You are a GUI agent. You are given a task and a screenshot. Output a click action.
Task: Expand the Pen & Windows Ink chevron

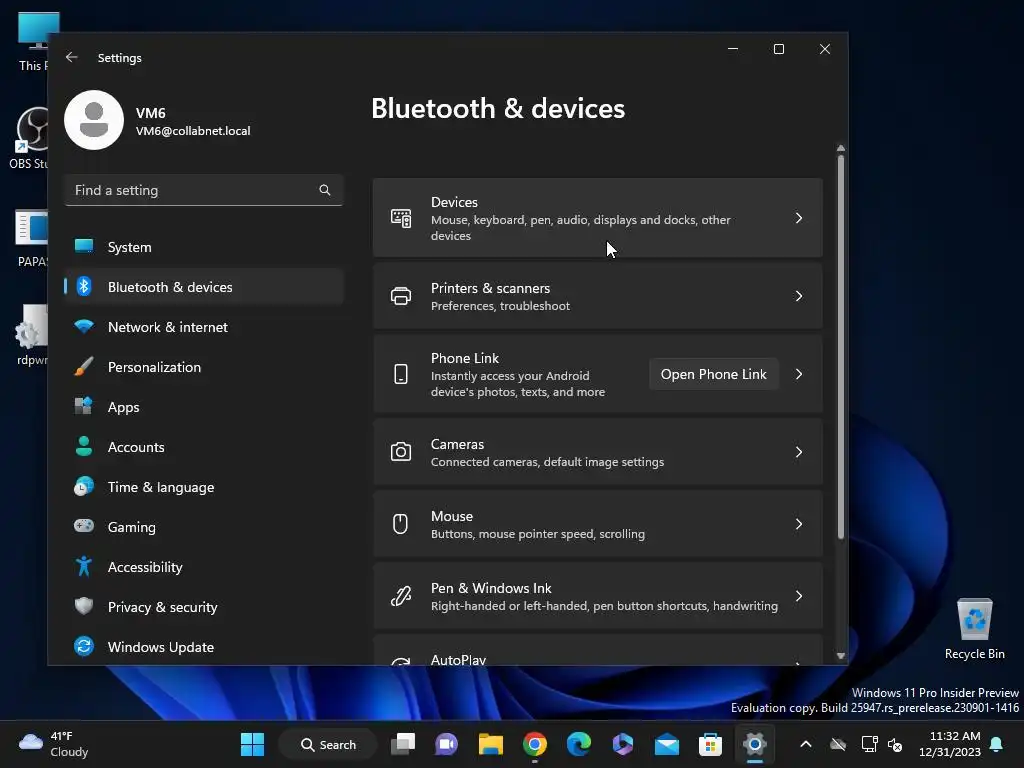click(x=799, y=596)
